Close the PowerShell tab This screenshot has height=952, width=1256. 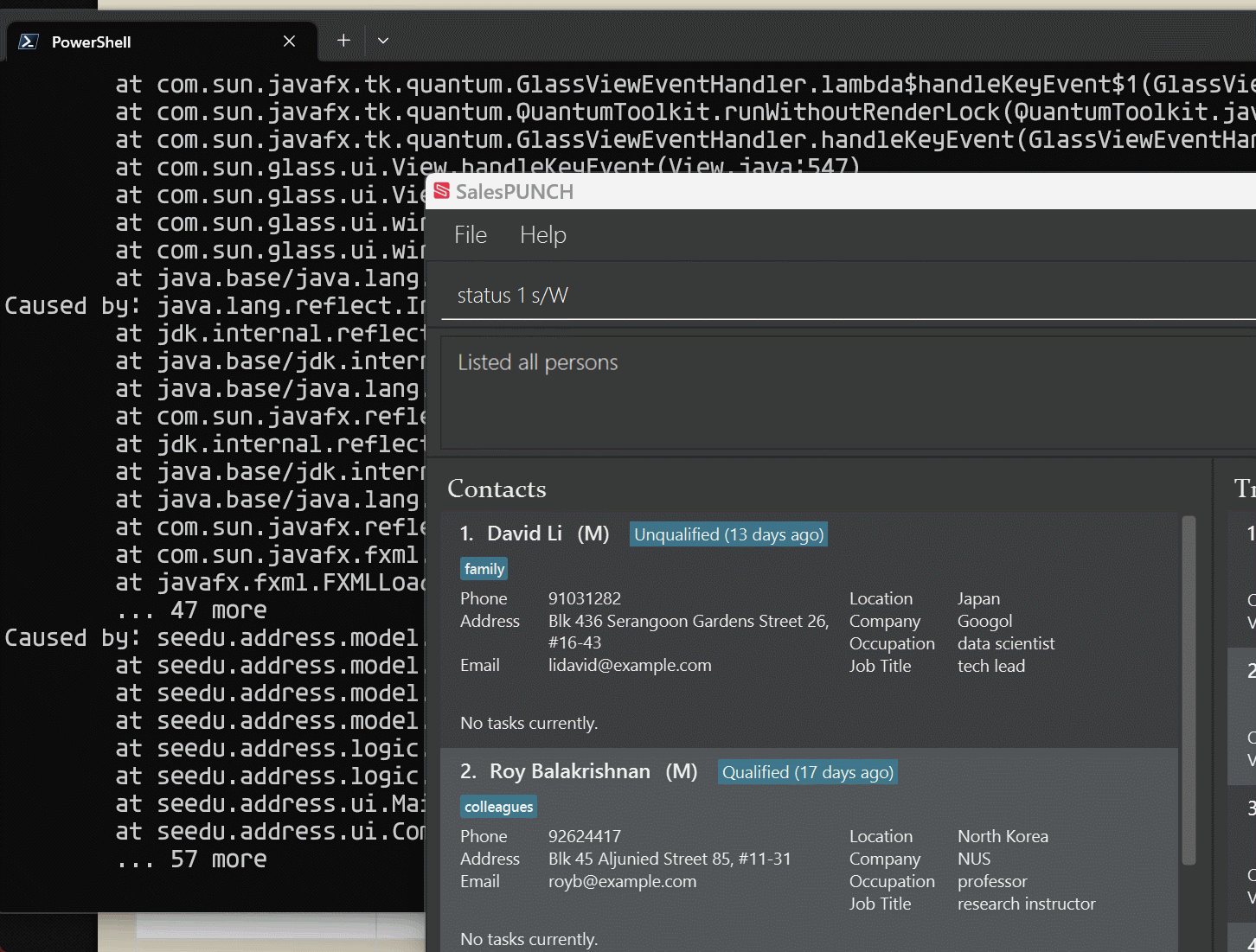click(x=289, y=42)
